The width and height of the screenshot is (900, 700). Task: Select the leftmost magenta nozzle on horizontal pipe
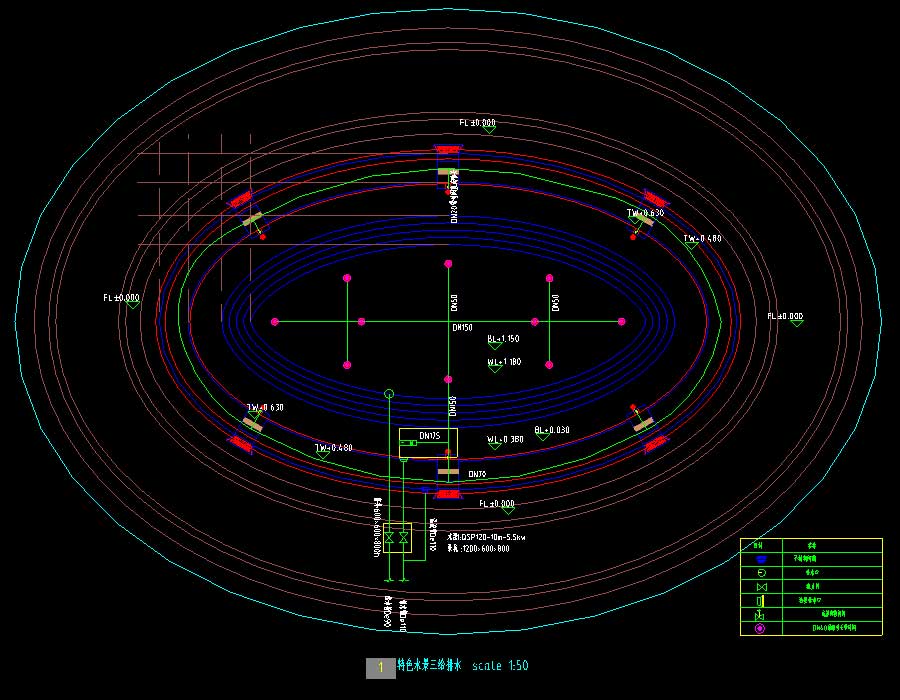pyautogui.click(x=275, y=321)
